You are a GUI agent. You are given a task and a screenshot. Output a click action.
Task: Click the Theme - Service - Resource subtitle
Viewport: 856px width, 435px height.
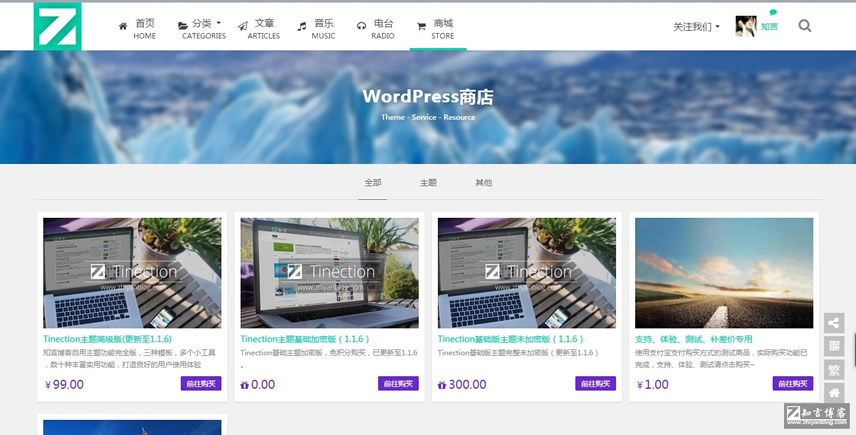pos(428,117)
